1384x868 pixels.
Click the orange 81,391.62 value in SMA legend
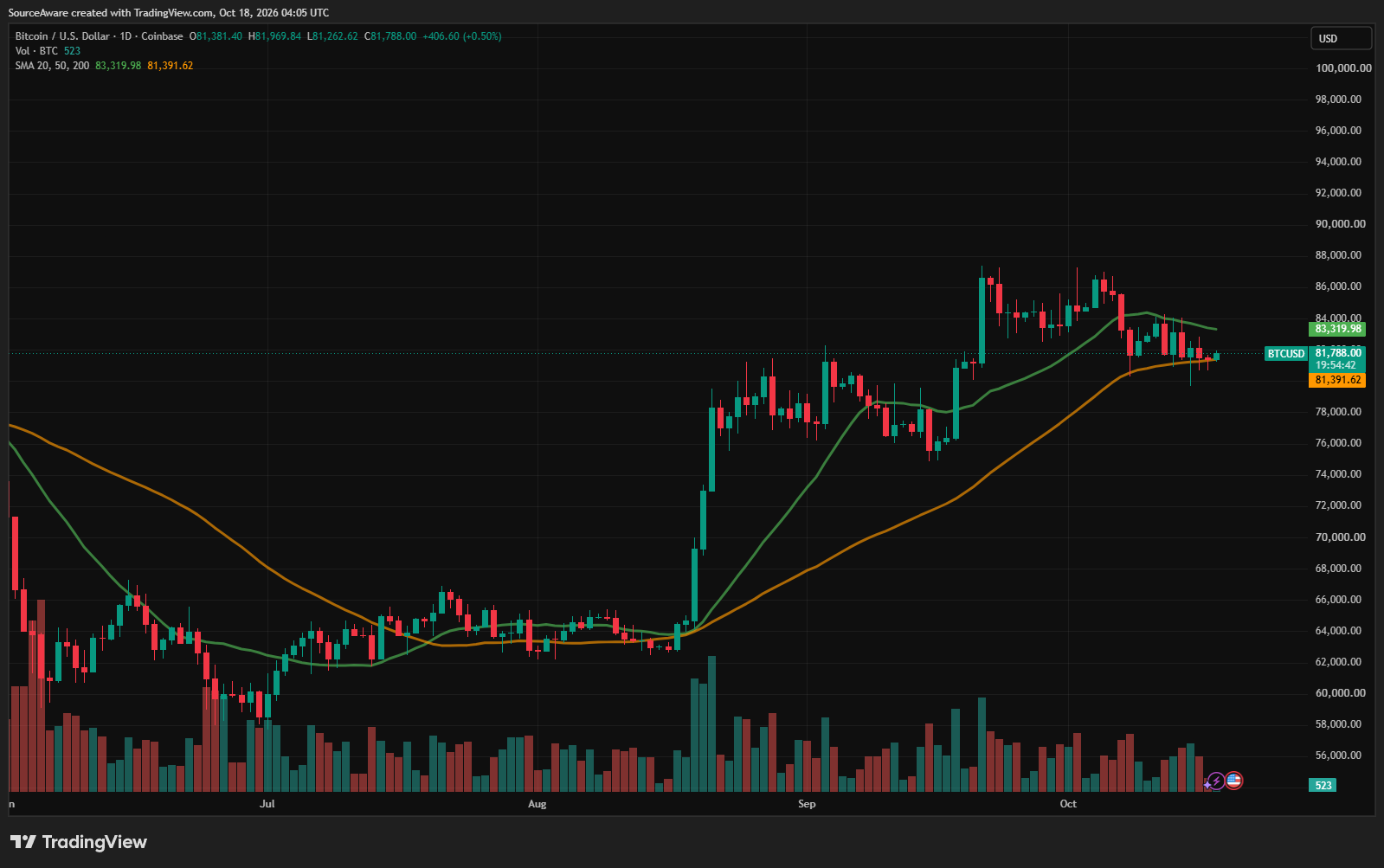pyautogui.click(x=171, y=66)
